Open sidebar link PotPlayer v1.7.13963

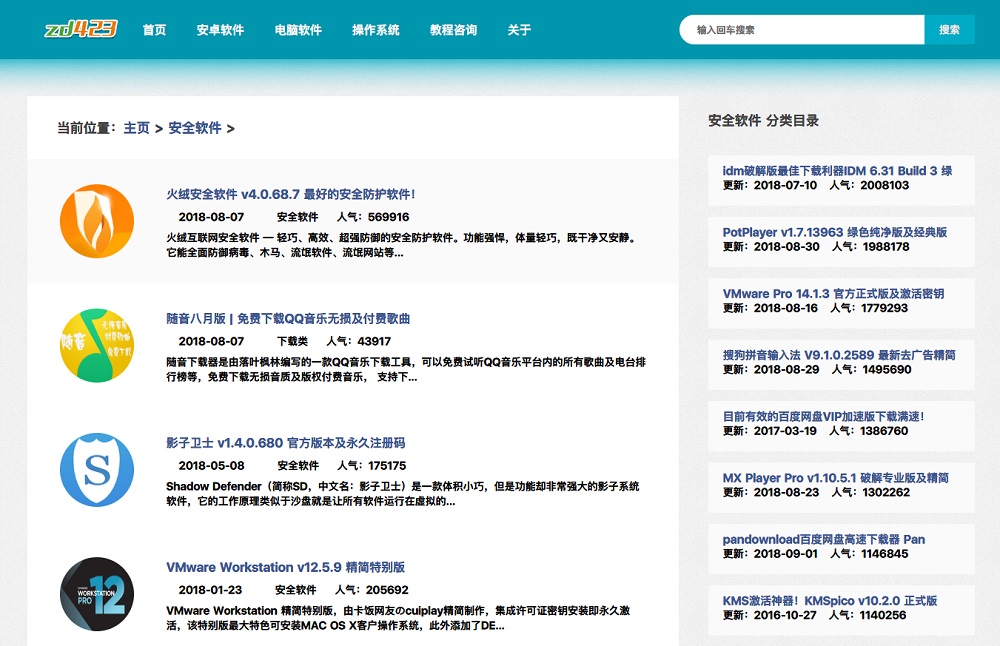click(x=835, y=232)
